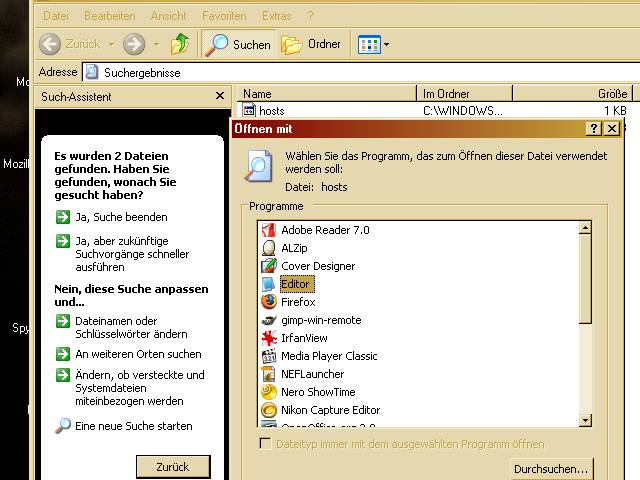The width and height of the screenshot is (640, 480).
Task: Expand the views dropdown arrow
Action: click(386, 44)
